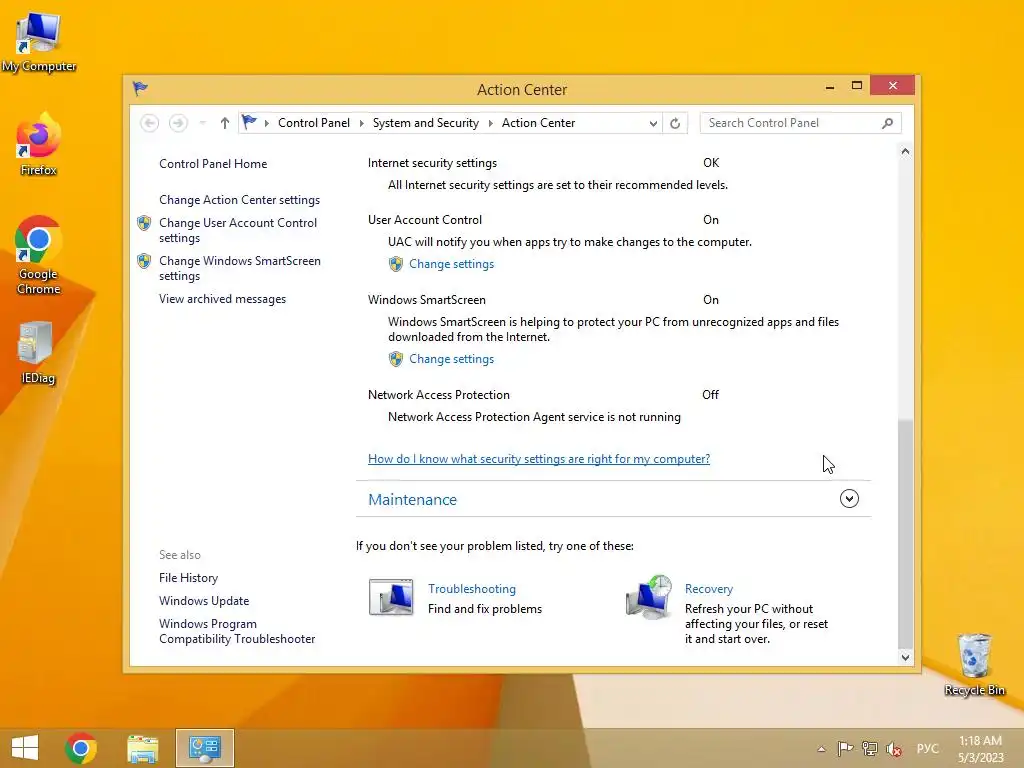1024x768 pixels.
Task: Click Internet security settings 'OK' status
Action: (x=711, y=163)
